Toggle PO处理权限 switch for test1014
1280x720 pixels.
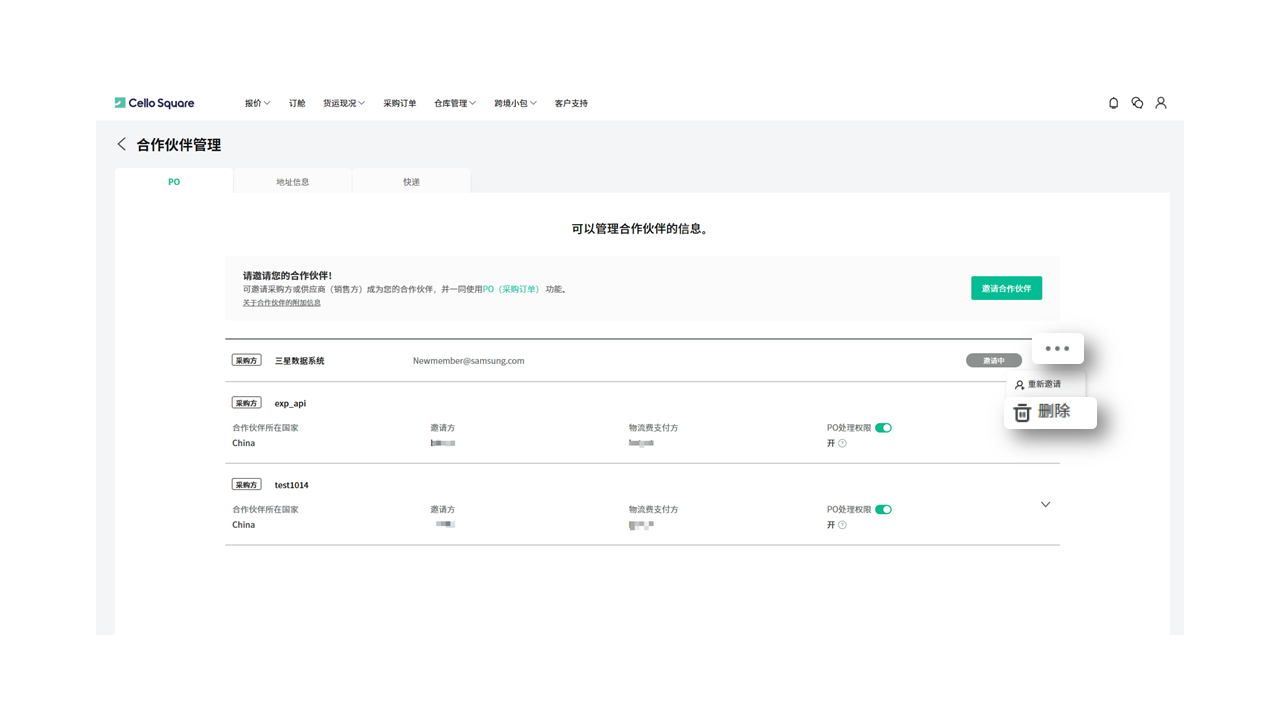[883, 510]
